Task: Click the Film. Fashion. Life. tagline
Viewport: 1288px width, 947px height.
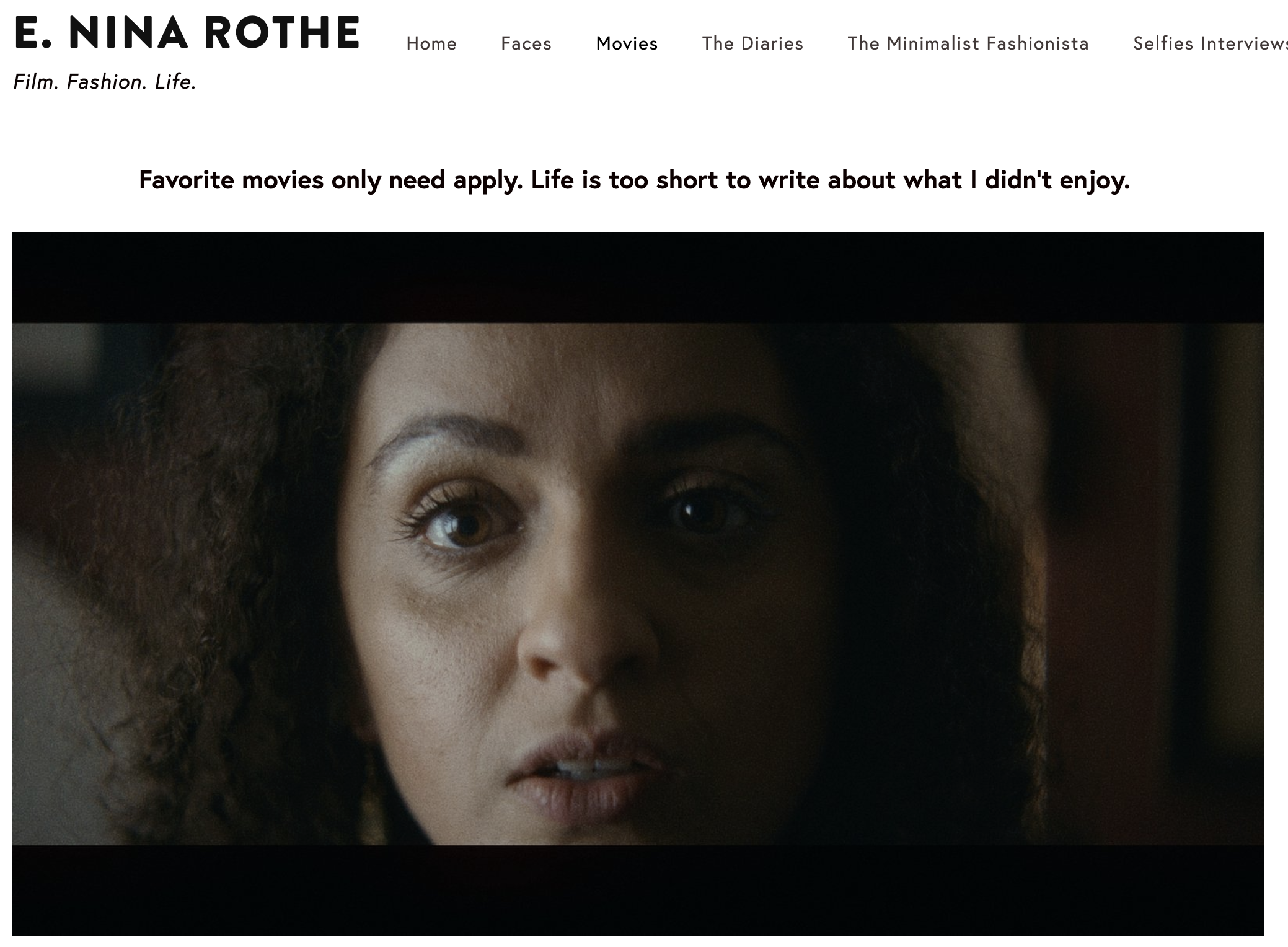Action: click(105, 82)
